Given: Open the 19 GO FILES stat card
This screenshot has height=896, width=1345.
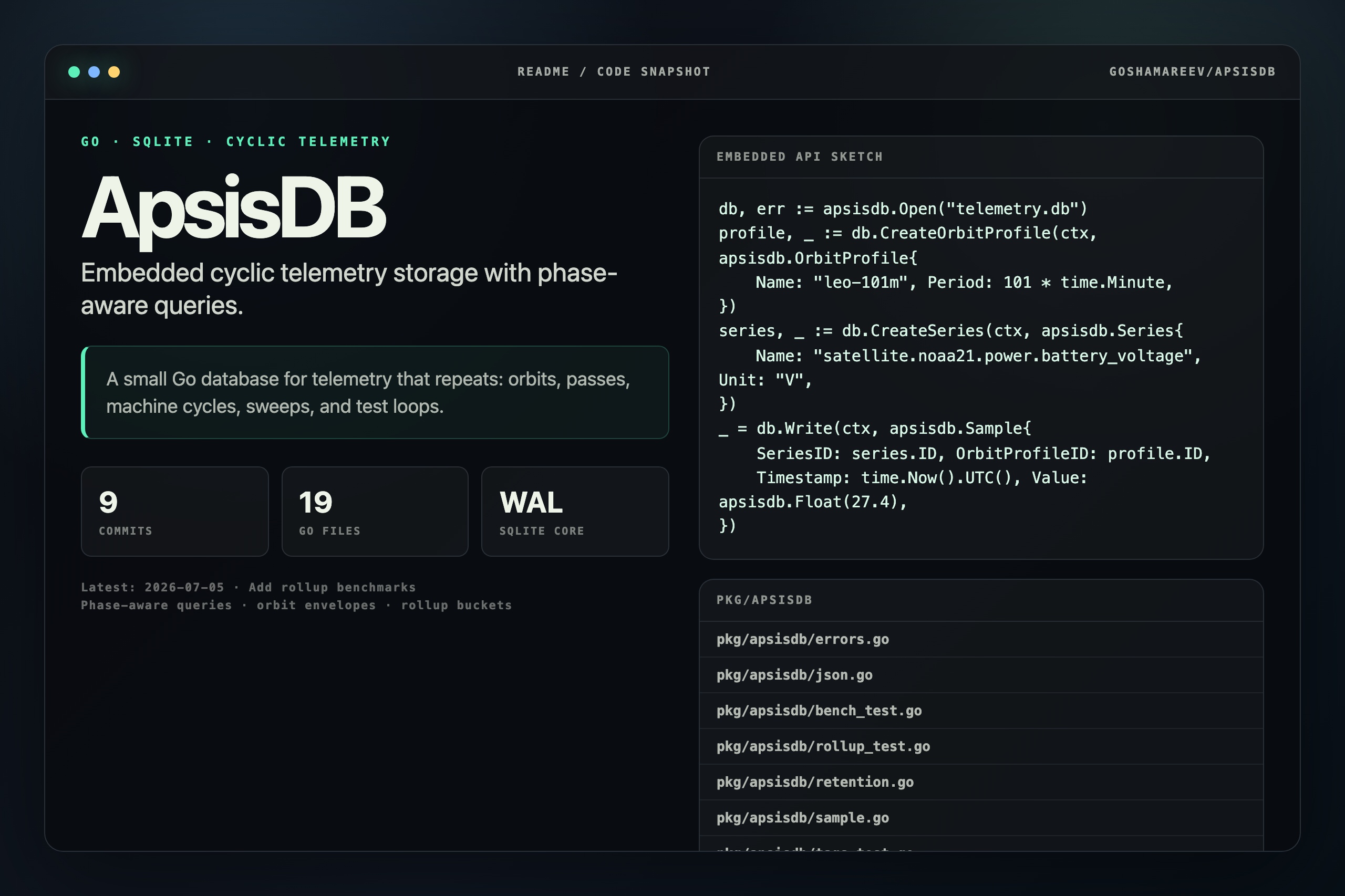Looking at the screenshot, I should tap(375, 512).
